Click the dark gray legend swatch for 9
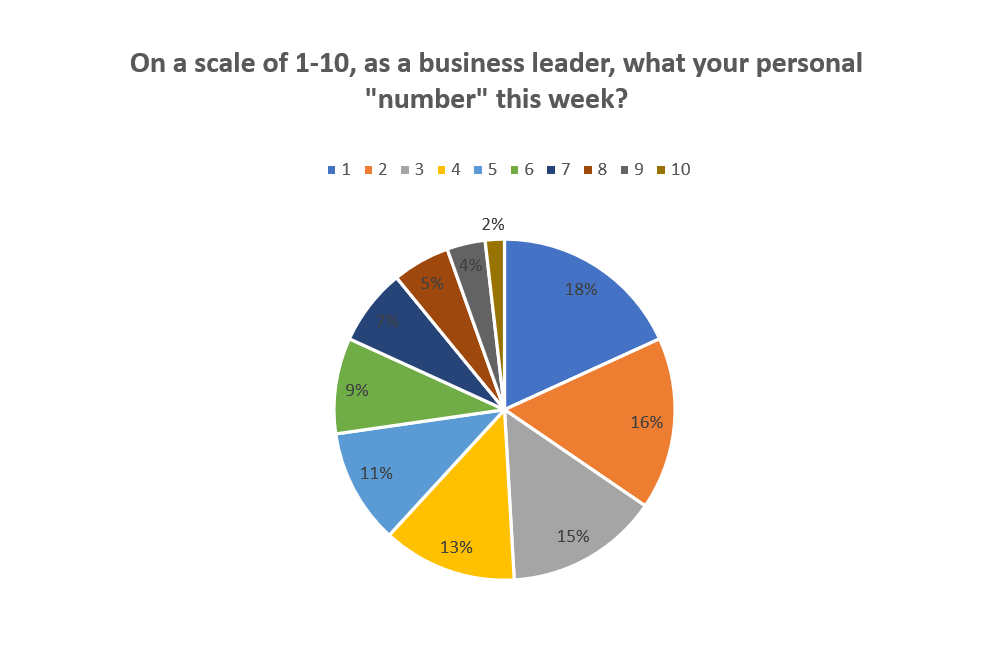The width and height of the screenshot is (1008, 648). [x=625, y=170]
